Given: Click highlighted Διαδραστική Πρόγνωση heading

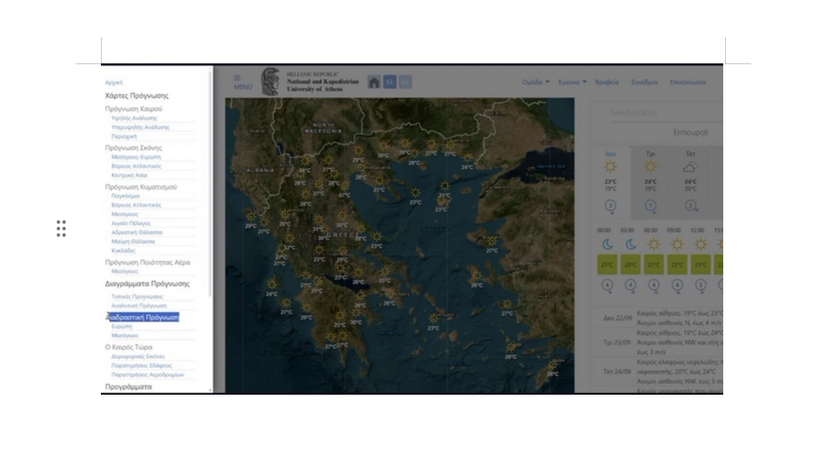Looking at the screenshot, I should [x=143, y=317].
